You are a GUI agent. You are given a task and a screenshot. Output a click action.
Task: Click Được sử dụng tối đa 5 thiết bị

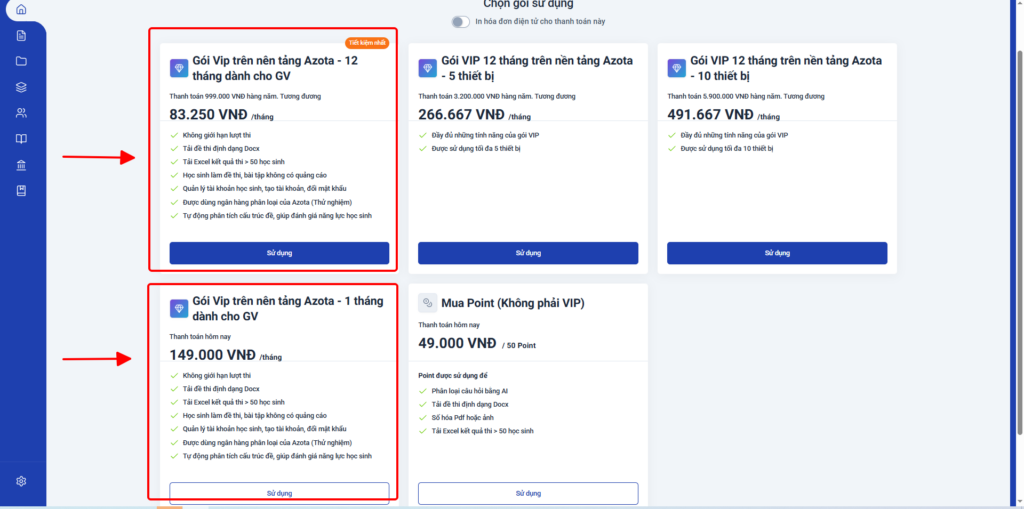(476, 148)
